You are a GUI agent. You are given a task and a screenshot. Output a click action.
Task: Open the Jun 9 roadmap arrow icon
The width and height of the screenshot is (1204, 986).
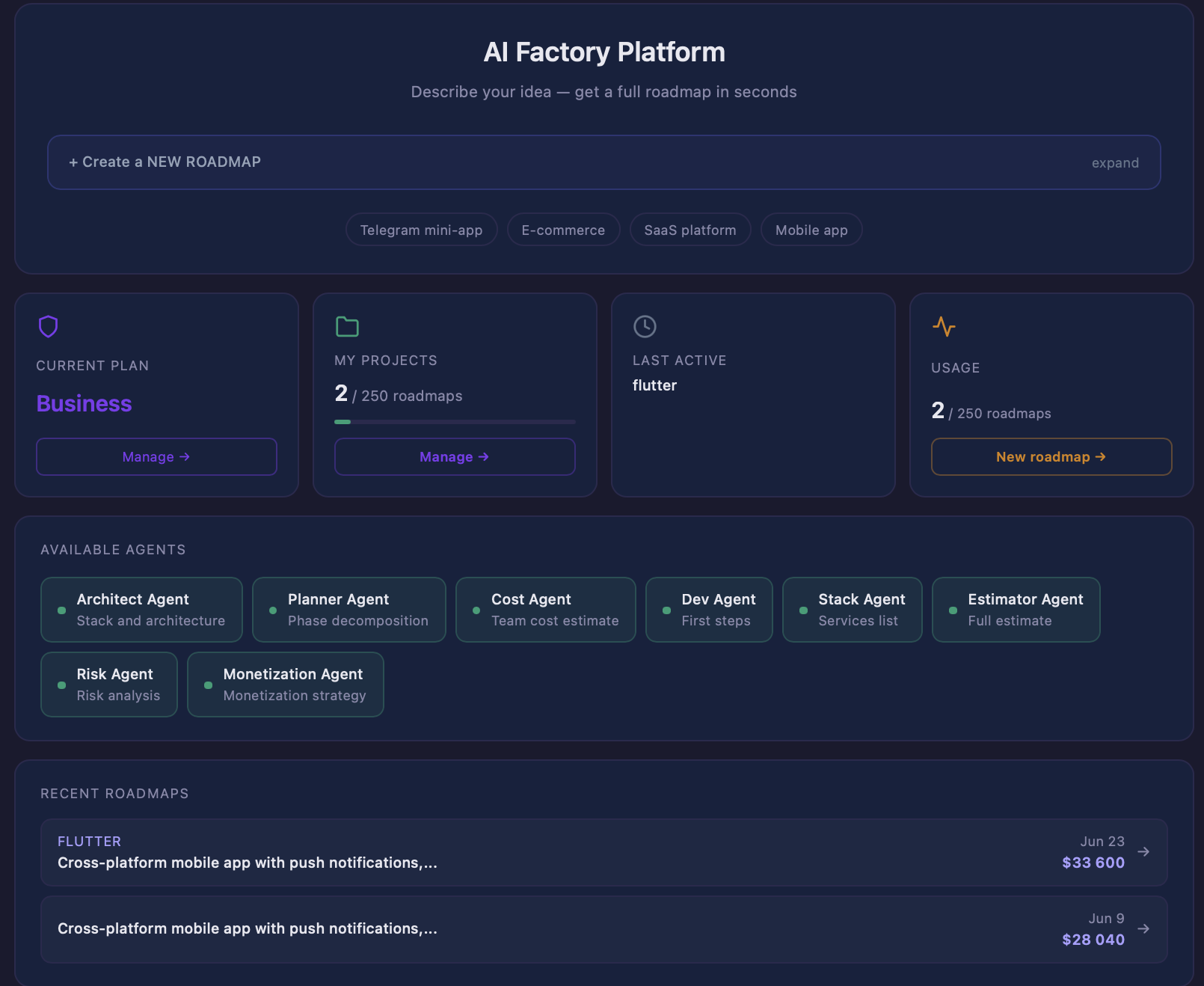(1143, 928)
